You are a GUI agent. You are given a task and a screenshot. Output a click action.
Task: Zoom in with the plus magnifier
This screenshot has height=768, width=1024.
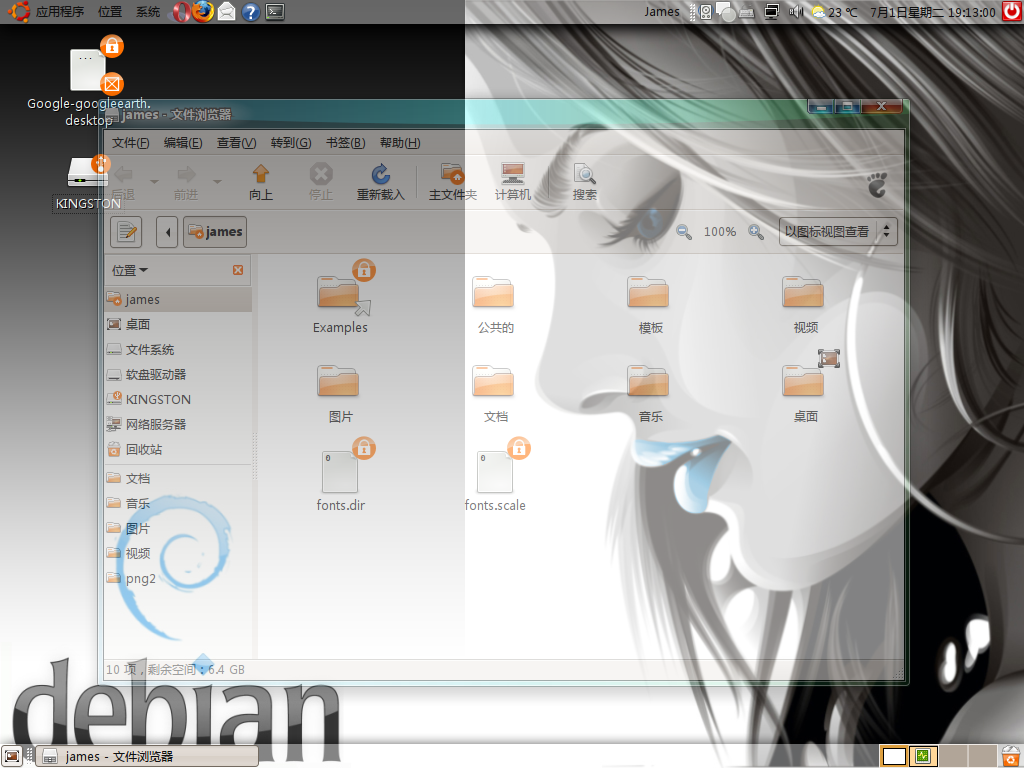[756, 232]
